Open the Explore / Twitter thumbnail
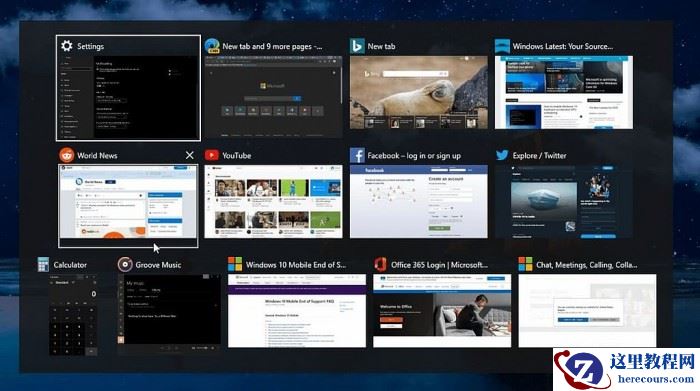700x391 pixels. [564, 201]
